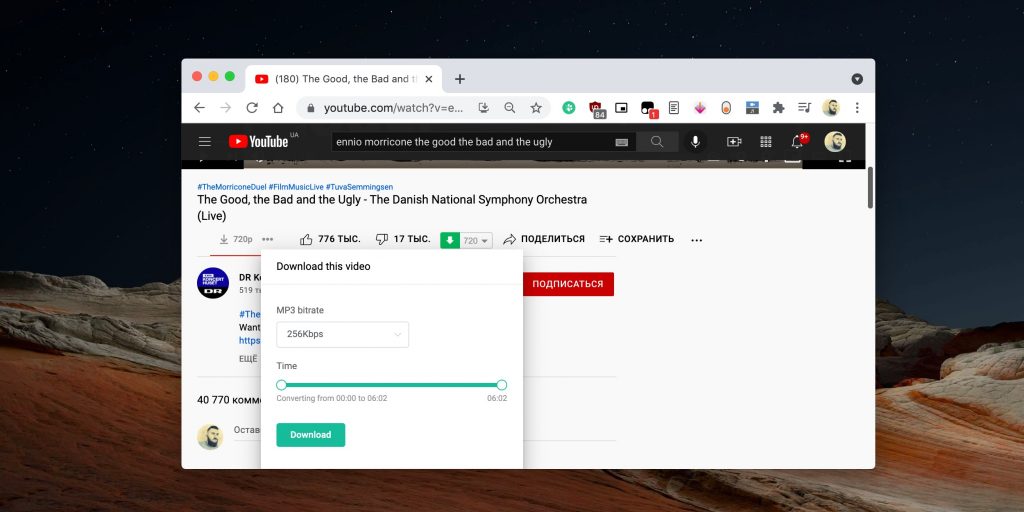Open the YouTube hamburger guide menu
This screenshot has height=512, width=1024.
click(205, 142)
